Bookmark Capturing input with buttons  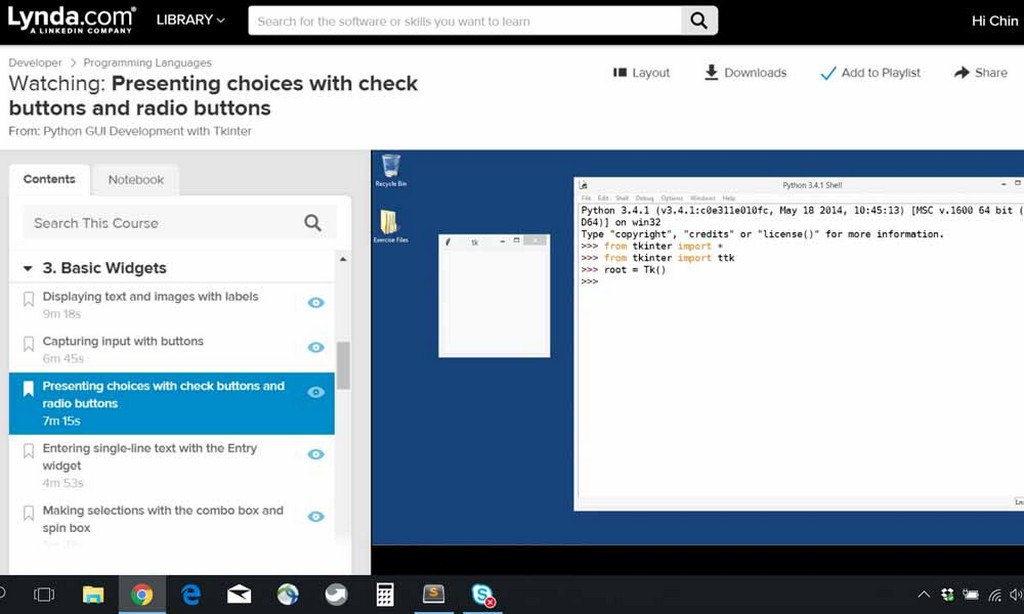(x=29, y=344)
